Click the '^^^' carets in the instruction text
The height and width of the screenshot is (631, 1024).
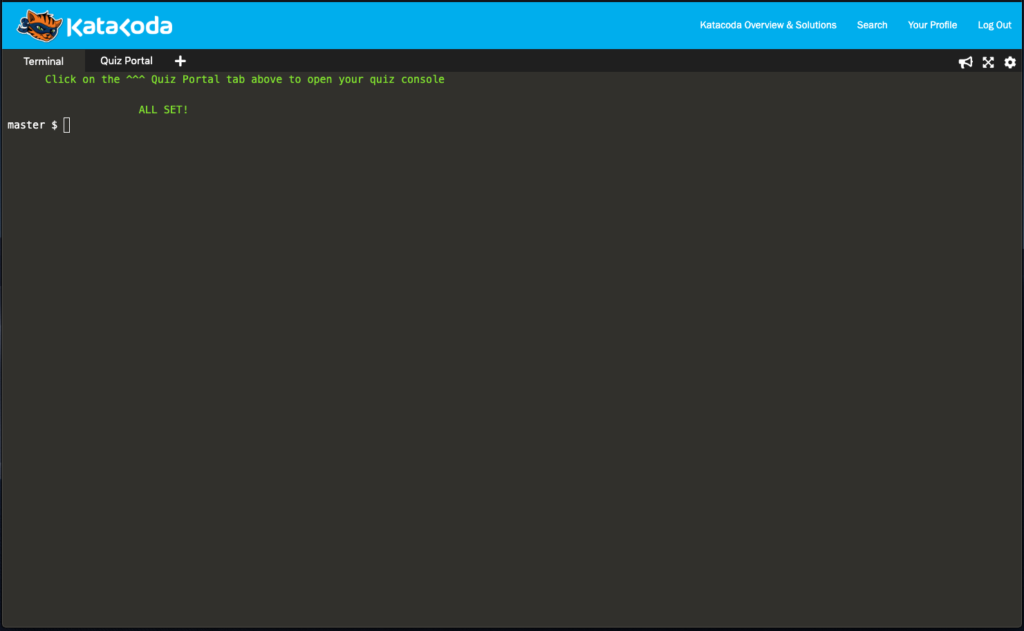[136, 80]
